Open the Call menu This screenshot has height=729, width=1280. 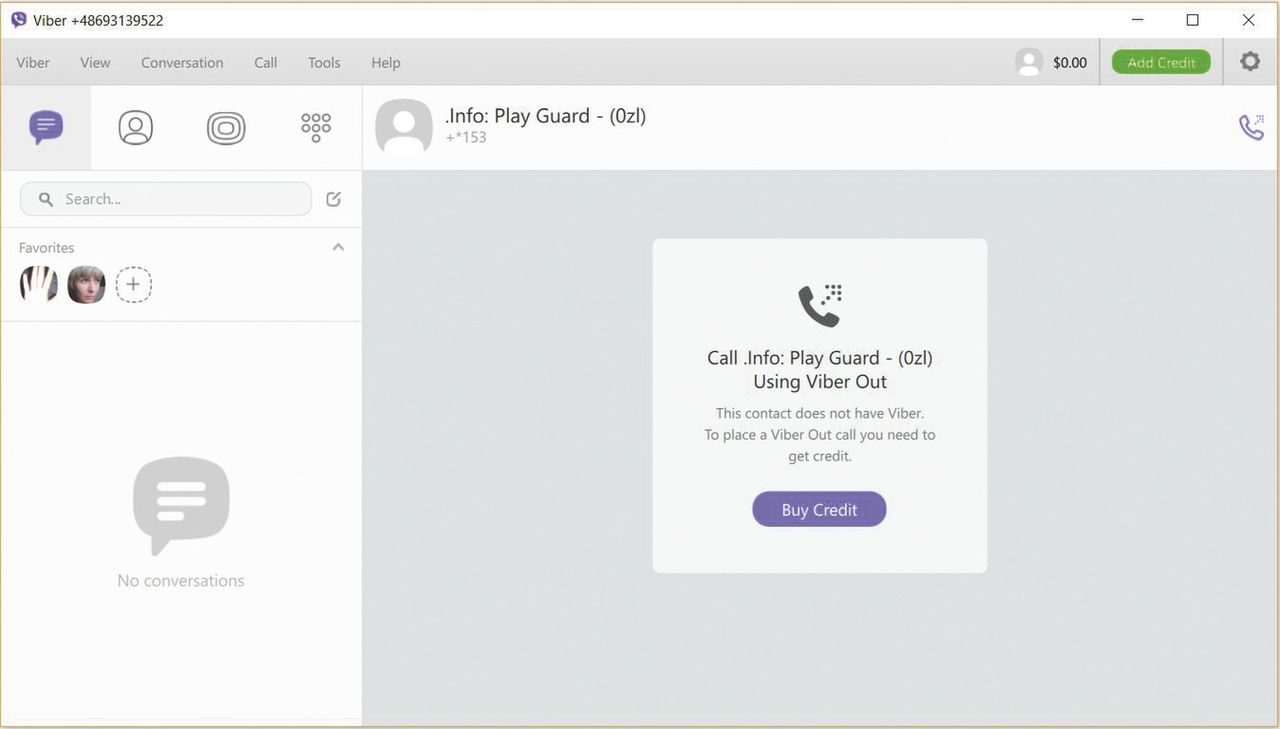(x=266, y=62)
